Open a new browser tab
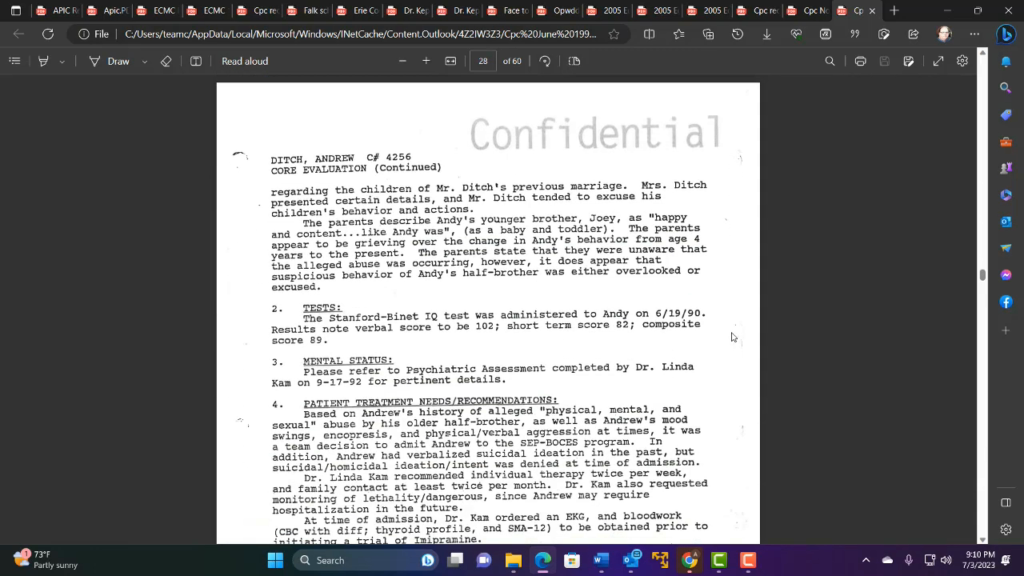 tap(894, 10)
